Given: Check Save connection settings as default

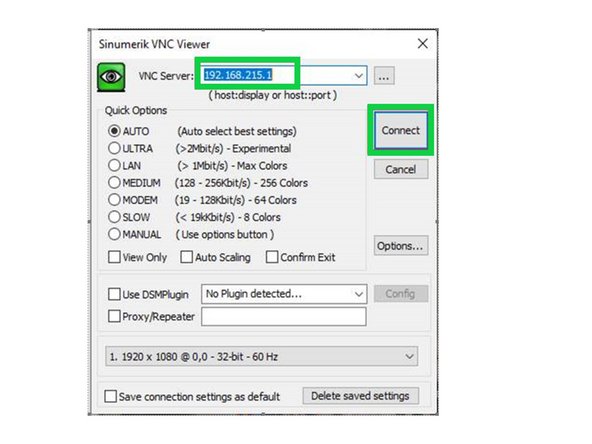Looking at the screenshot, I should point(110,396).
